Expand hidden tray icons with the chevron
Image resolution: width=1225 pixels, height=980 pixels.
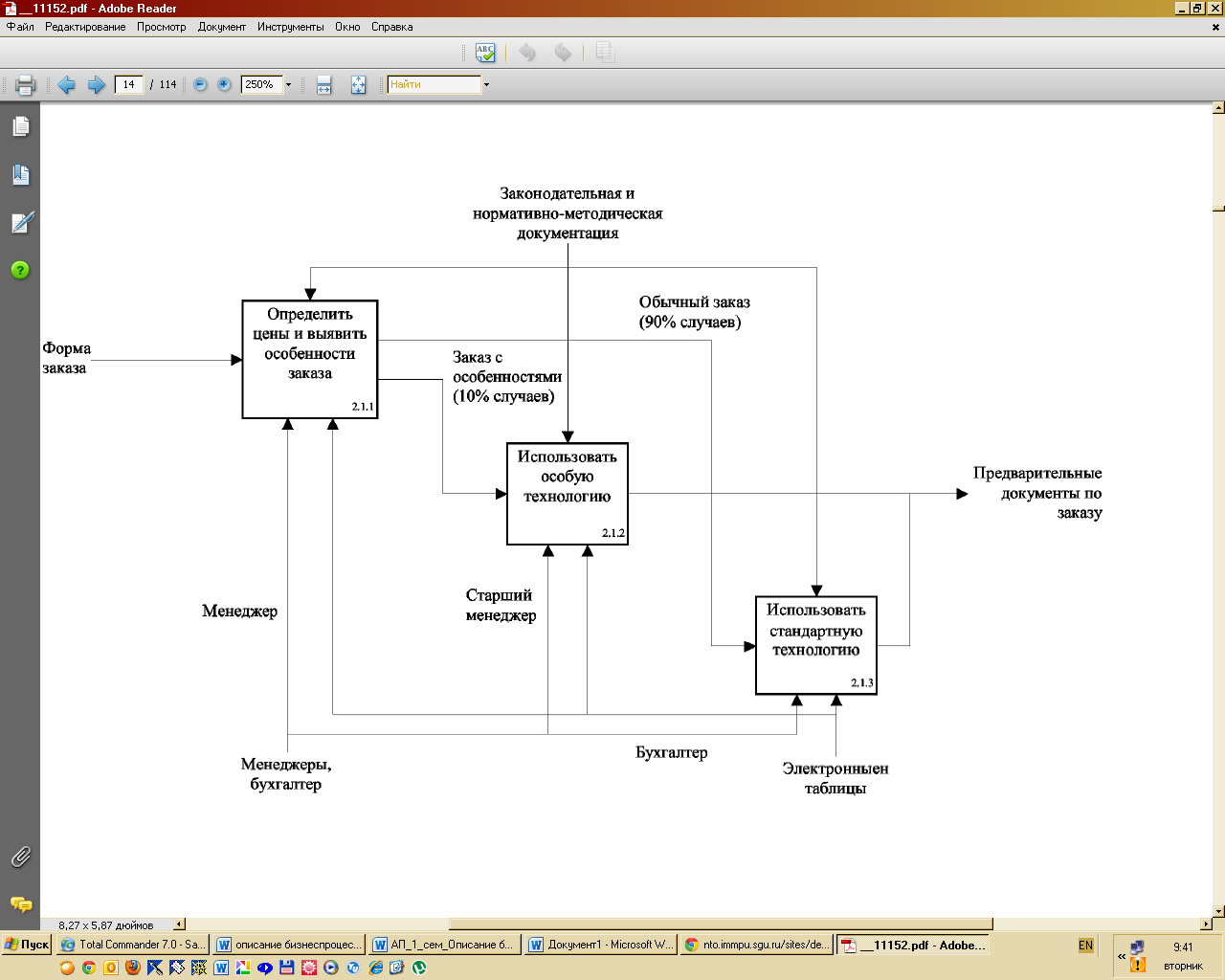(x=1122, y=956)
